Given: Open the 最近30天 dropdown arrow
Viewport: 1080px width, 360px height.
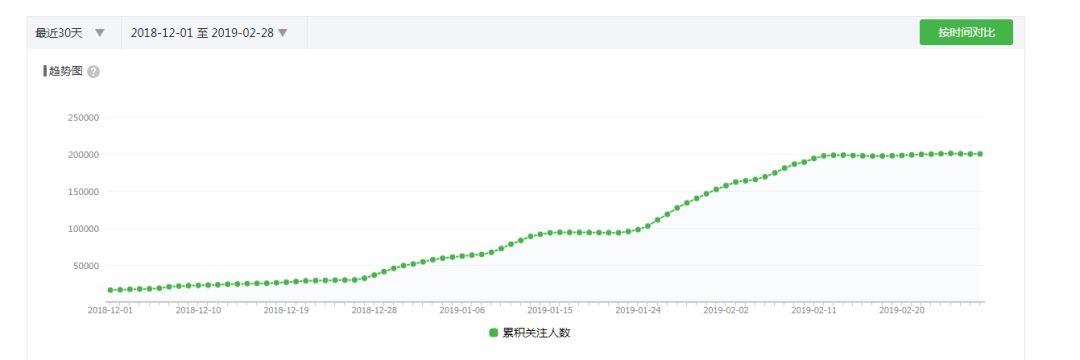Looking at the screenshot, I should 100,32.
